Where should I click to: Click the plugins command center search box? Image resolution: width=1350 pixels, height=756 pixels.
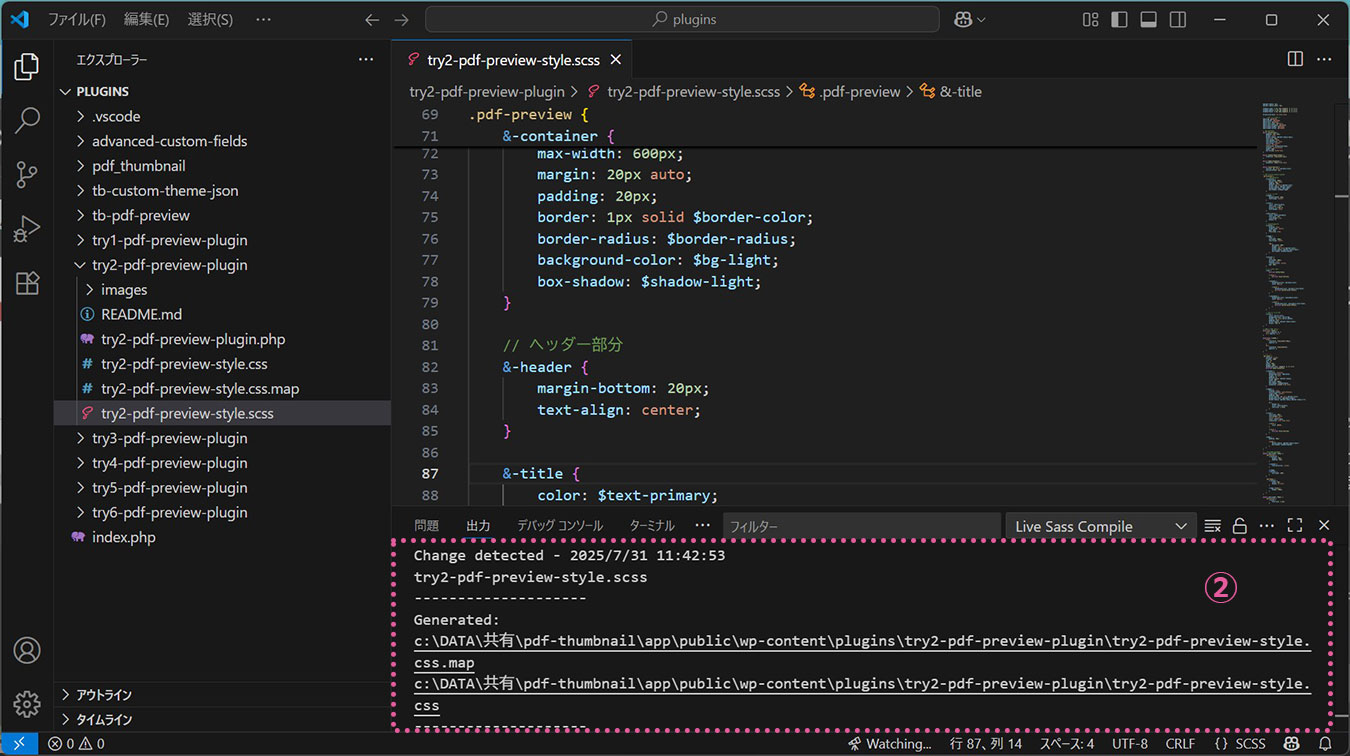click(x=682, y=19)
